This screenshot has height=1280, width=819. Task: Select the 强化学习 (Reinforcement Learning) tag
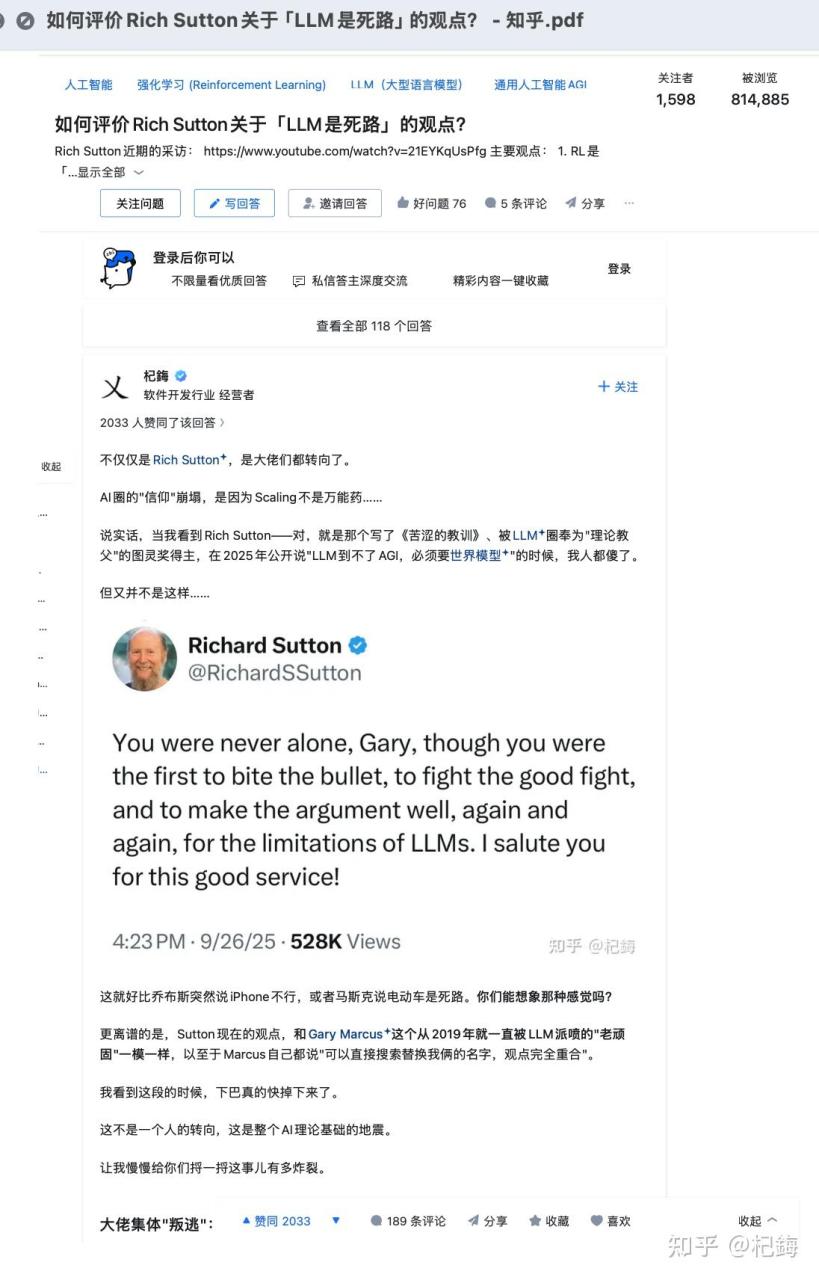click(x=231, y=85)
